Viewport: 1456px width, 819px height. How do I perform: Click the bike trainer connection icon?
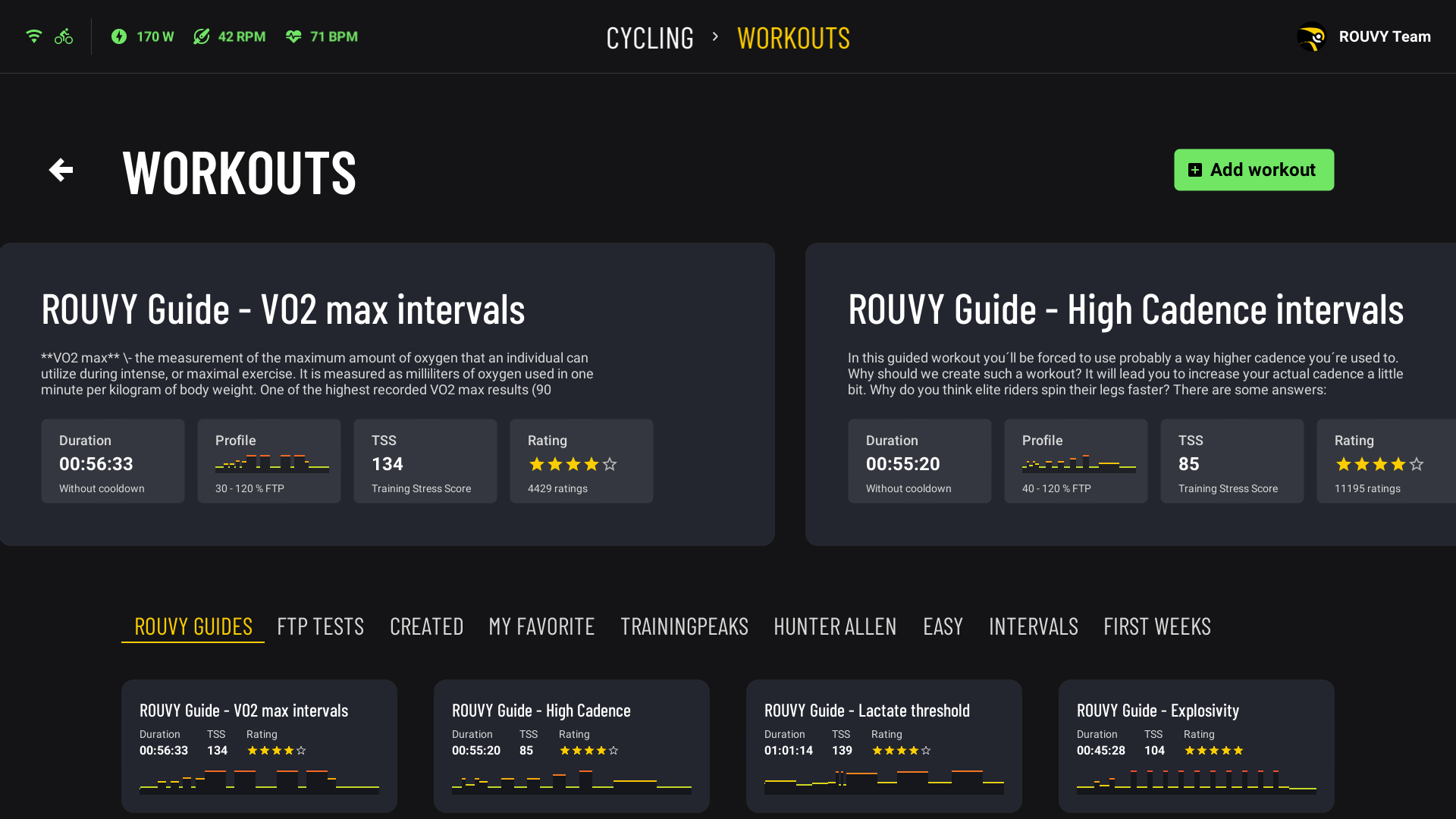(64, 36)
